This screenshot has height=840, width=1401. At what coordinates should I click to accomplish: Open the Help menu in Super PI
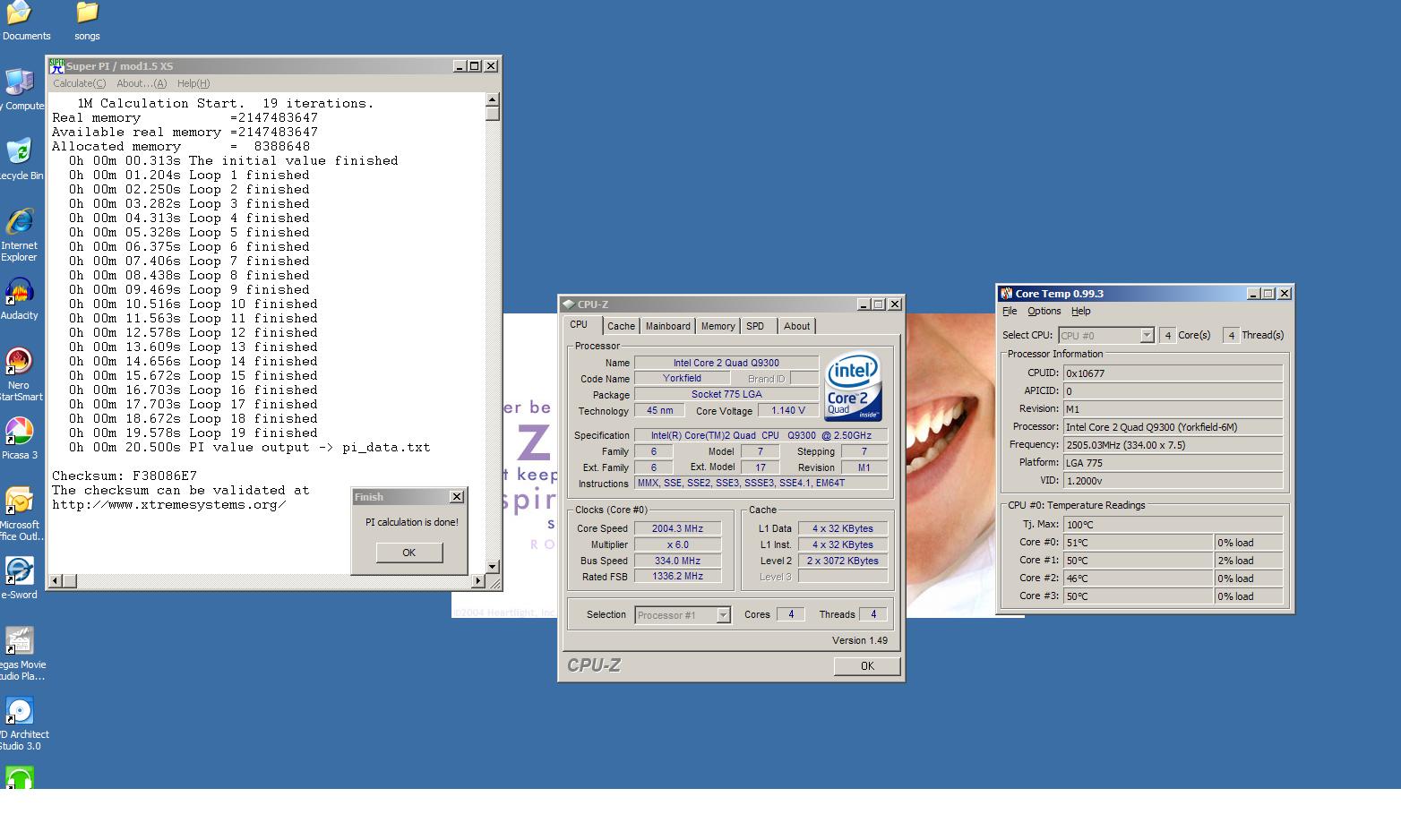(193, 83)
